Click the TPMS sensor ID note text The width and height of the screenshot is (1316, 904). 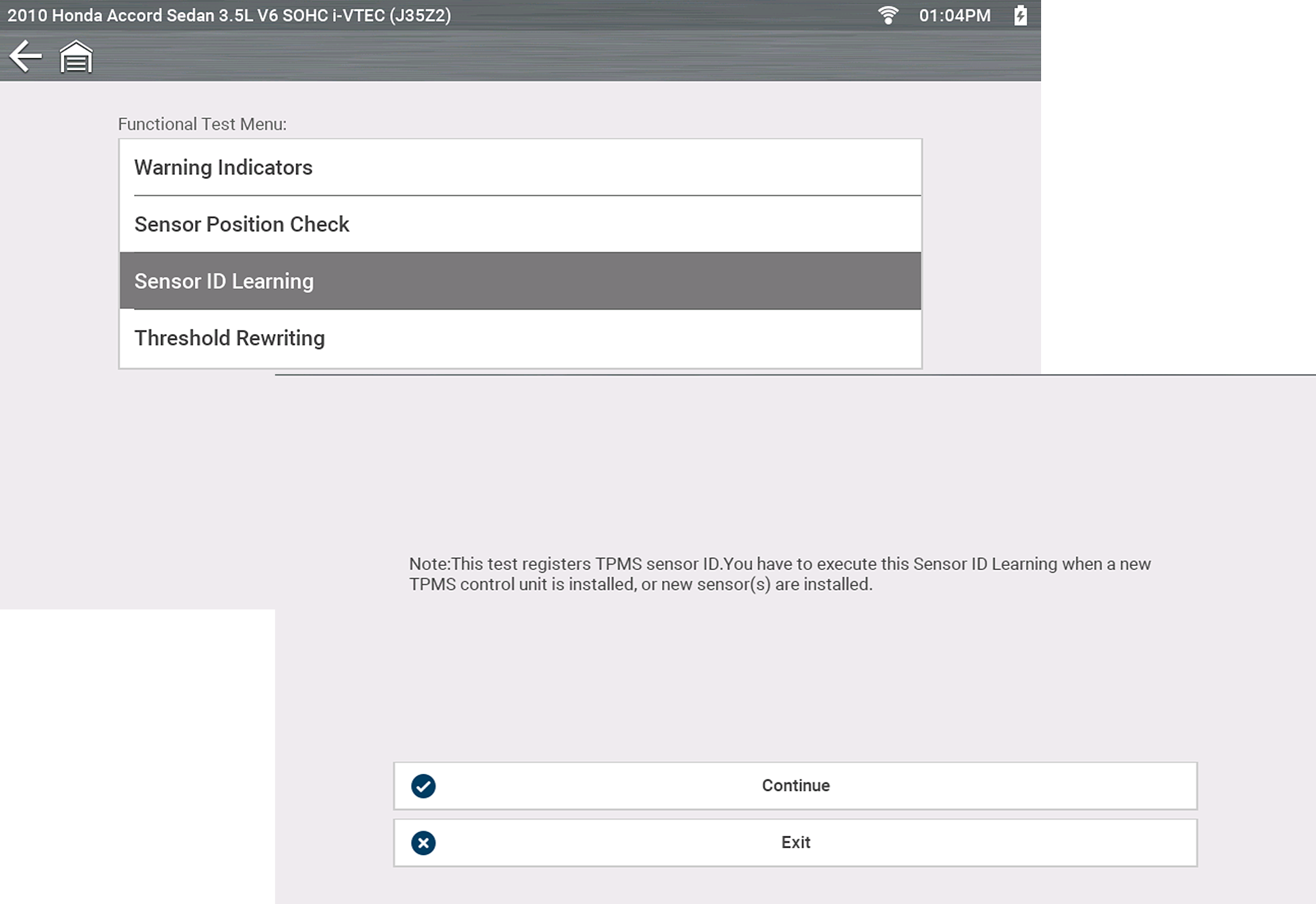tap(779, 574)
